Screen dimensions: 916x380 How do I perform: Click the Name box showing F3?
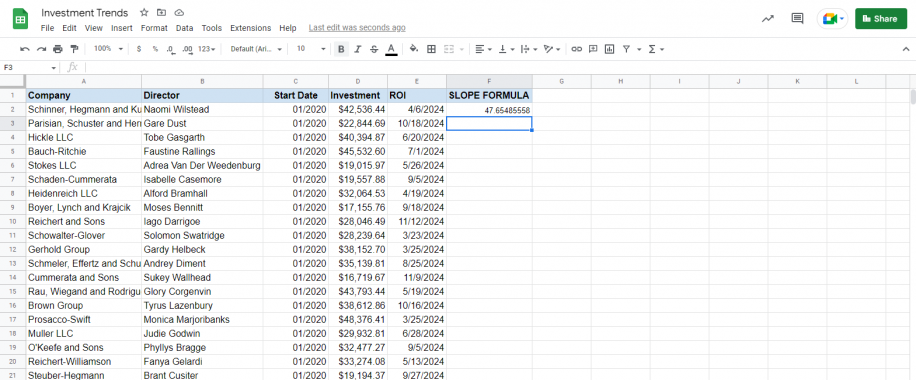click(30, 67)
